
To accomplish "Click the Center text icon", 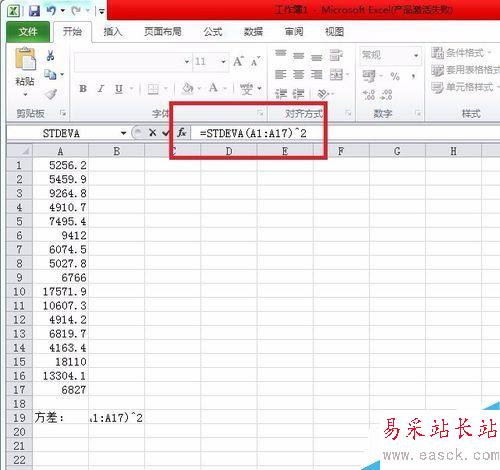I will 299,74.
